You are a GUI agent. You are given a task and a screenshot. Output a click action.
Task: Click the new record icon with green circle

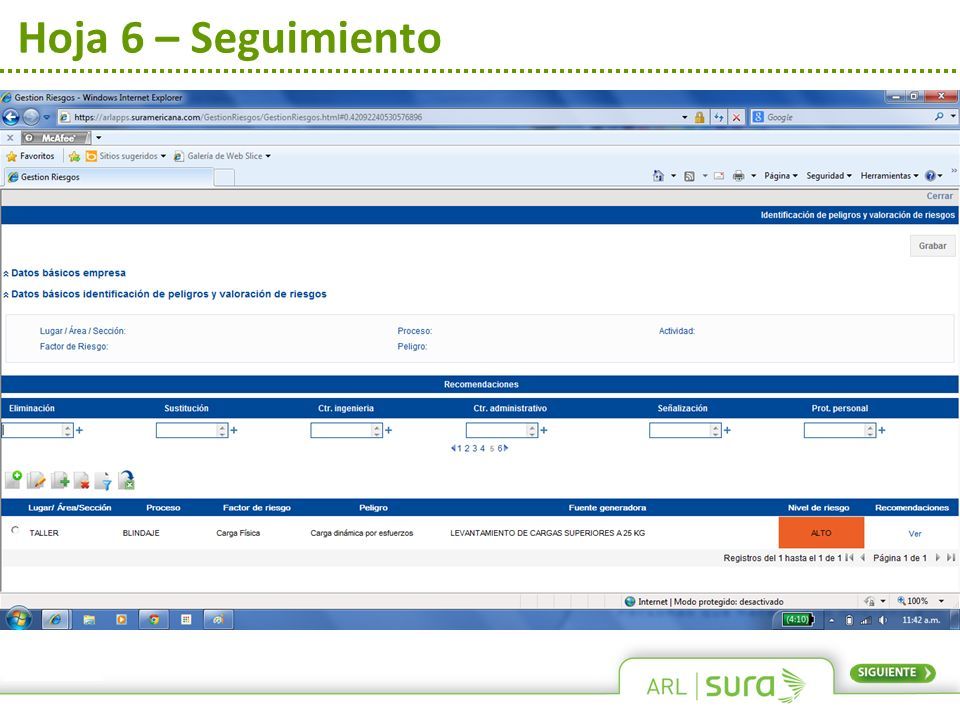[13, 480]
